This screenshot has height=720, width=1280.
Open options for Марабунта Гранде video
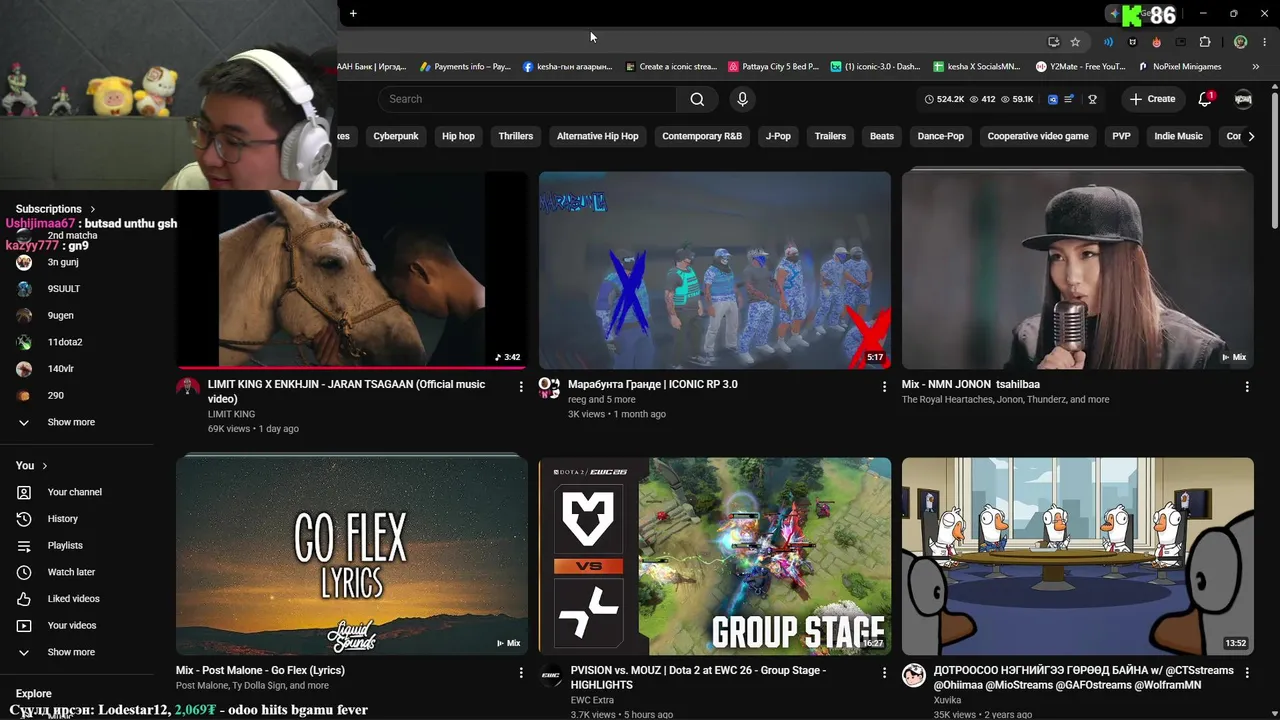[884, 386]
